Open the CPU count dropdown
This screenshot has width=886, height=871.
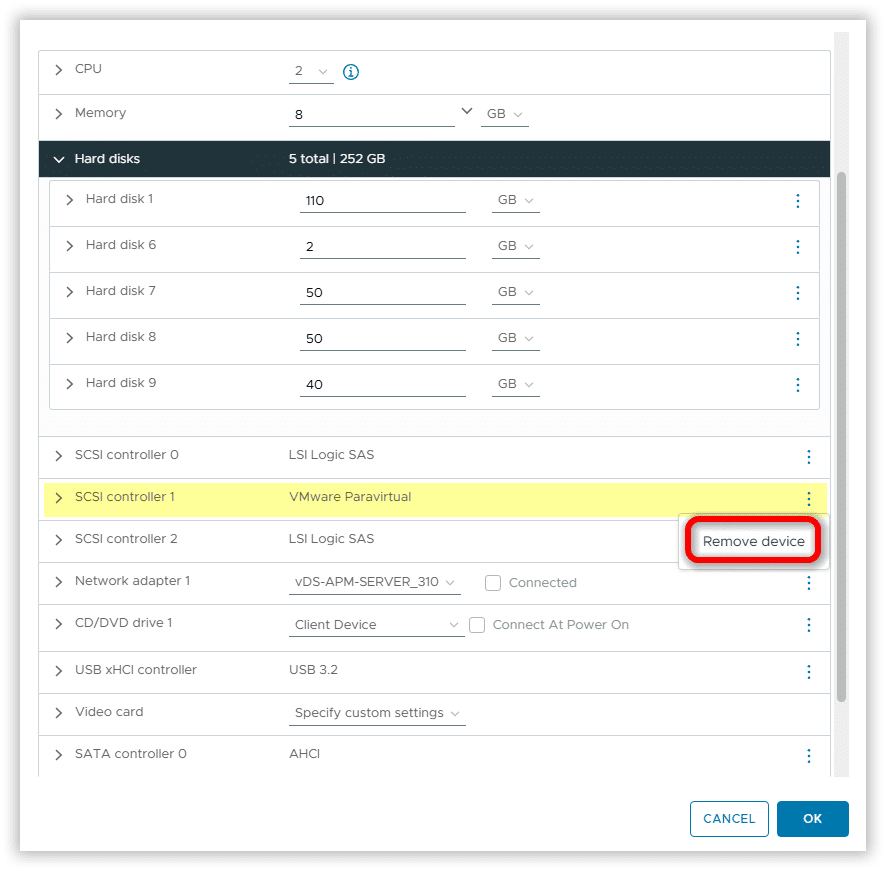point(311,72)
